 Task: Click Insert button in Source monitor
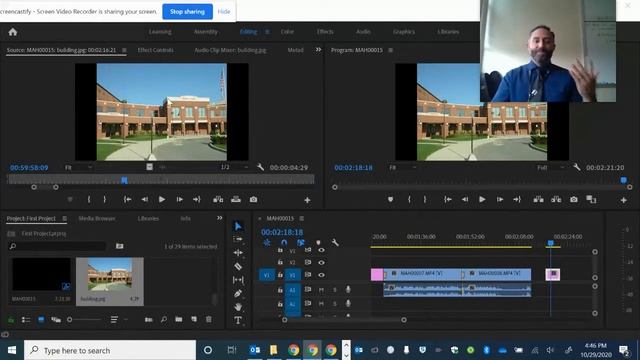[218, 200]
